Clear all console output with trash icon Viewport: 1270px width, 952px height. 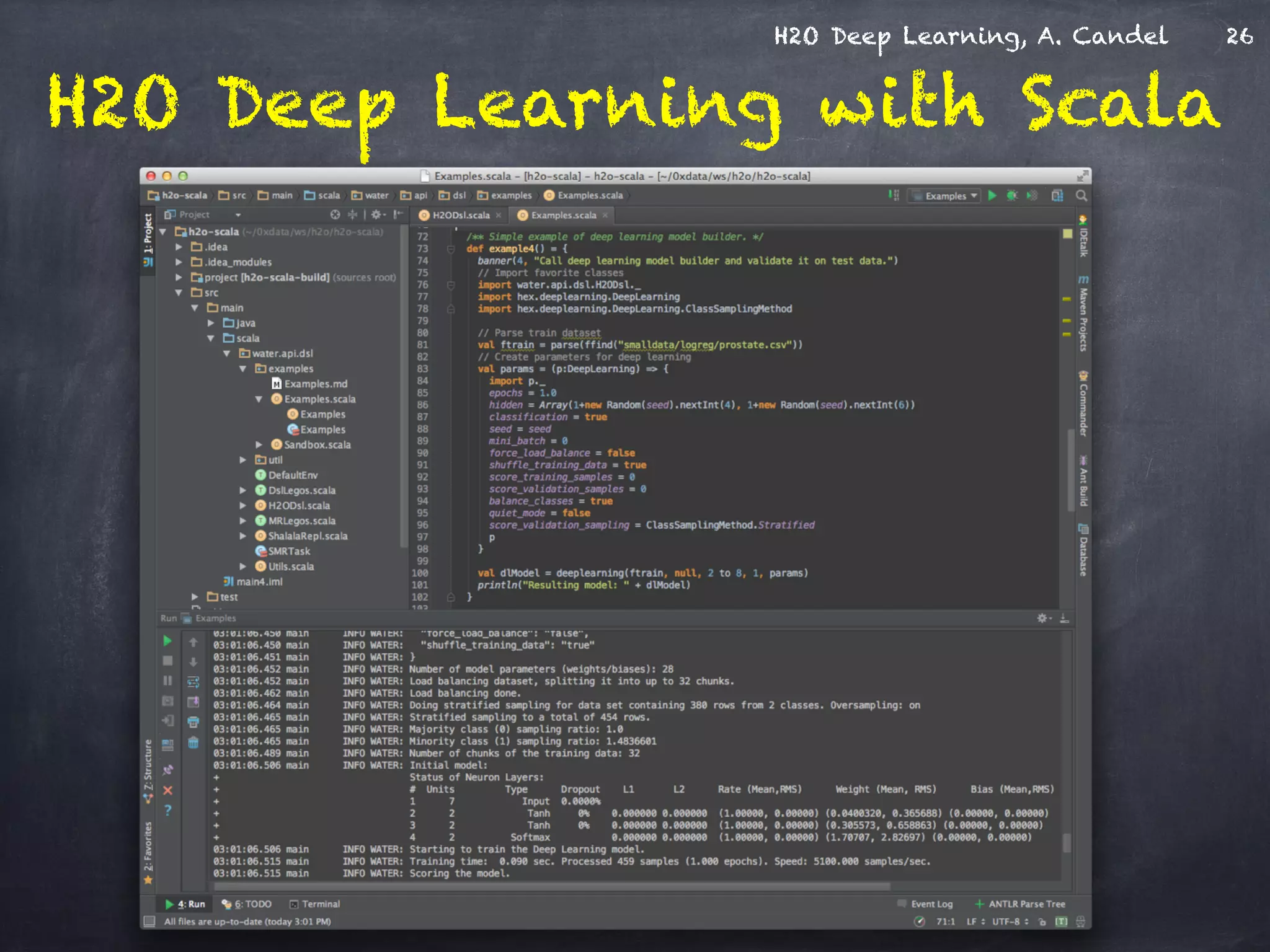(x=193, y=743)
